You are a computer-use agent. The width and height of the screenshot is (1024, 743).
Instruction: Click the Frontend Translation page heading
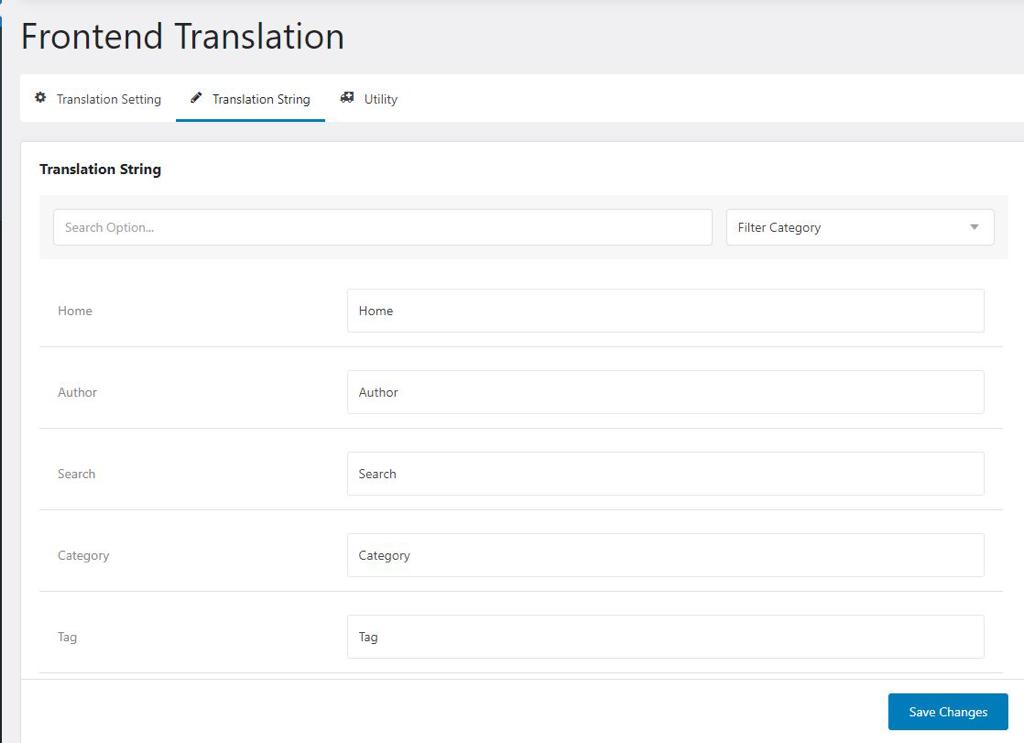tap(182, 36)
